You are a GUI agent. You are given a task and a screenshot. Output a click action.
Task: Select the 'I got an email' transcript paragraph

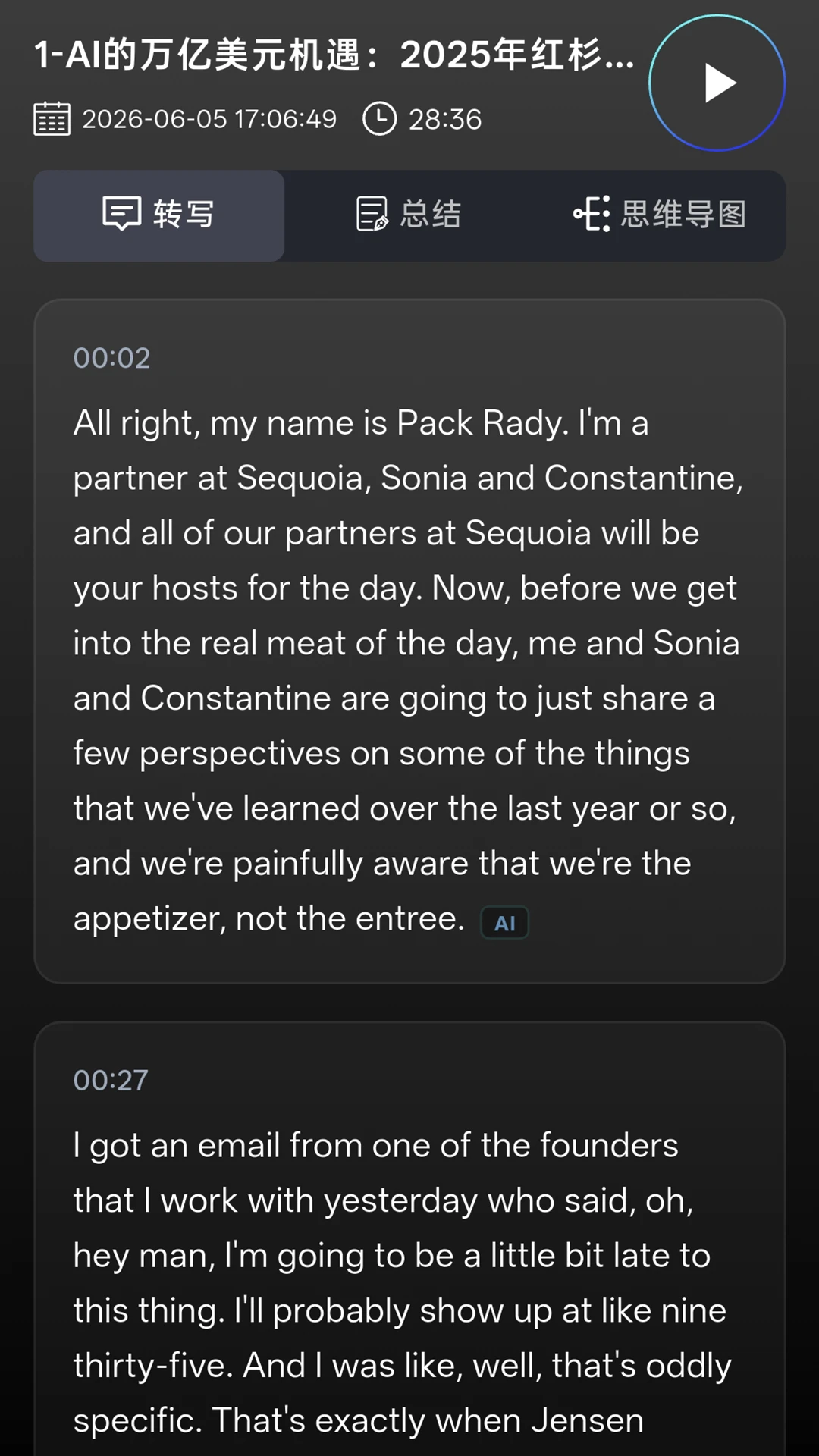click(402, 1283)
